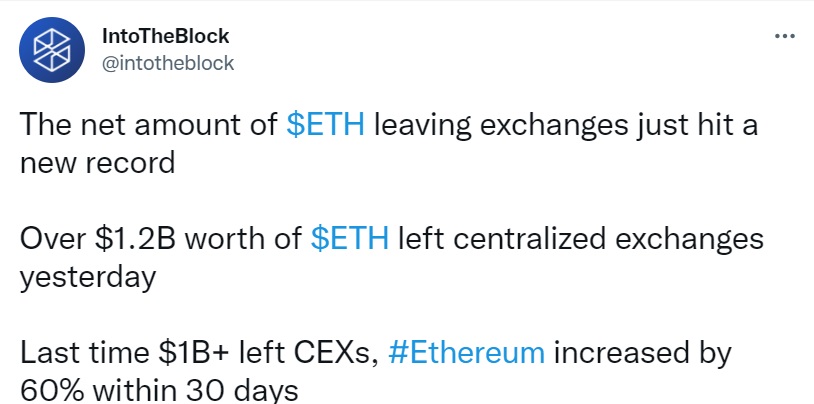
Task: Click the word 'CEXs,' before #Ethereum
Action: point(336,353)
